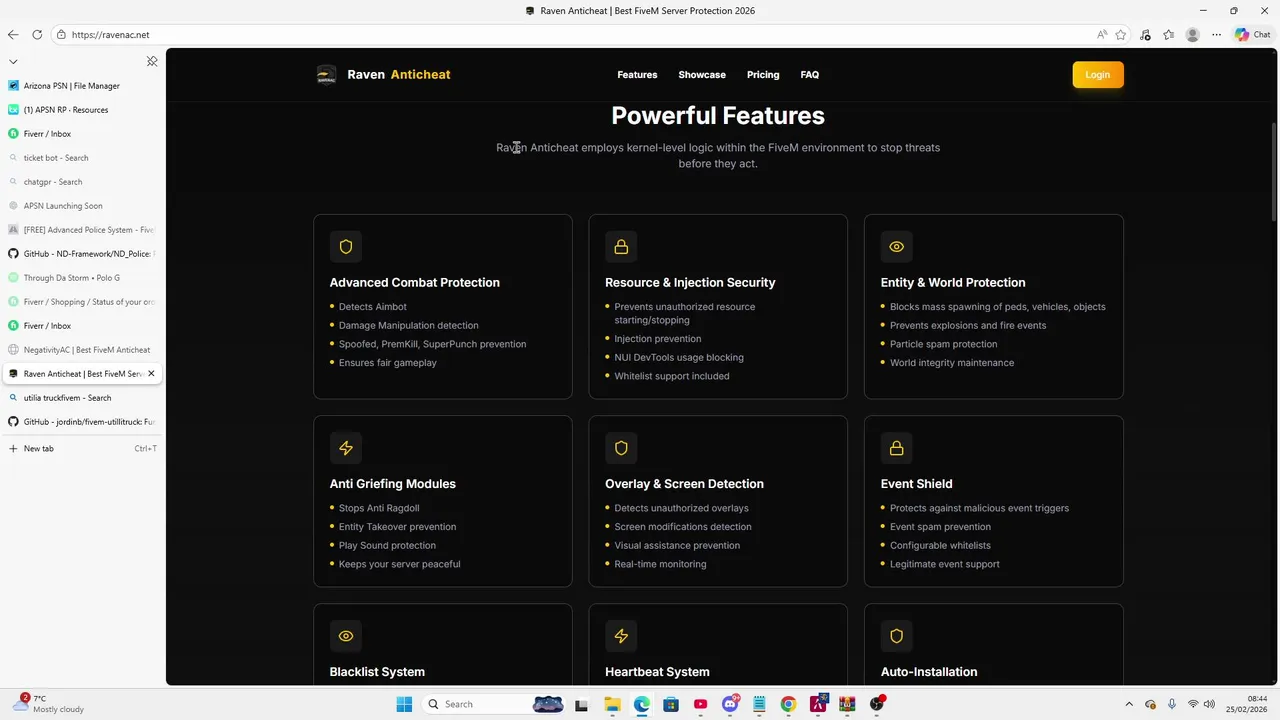
Task: Switch to GitHub ND_Police tab
Action: tap(81, 254)
